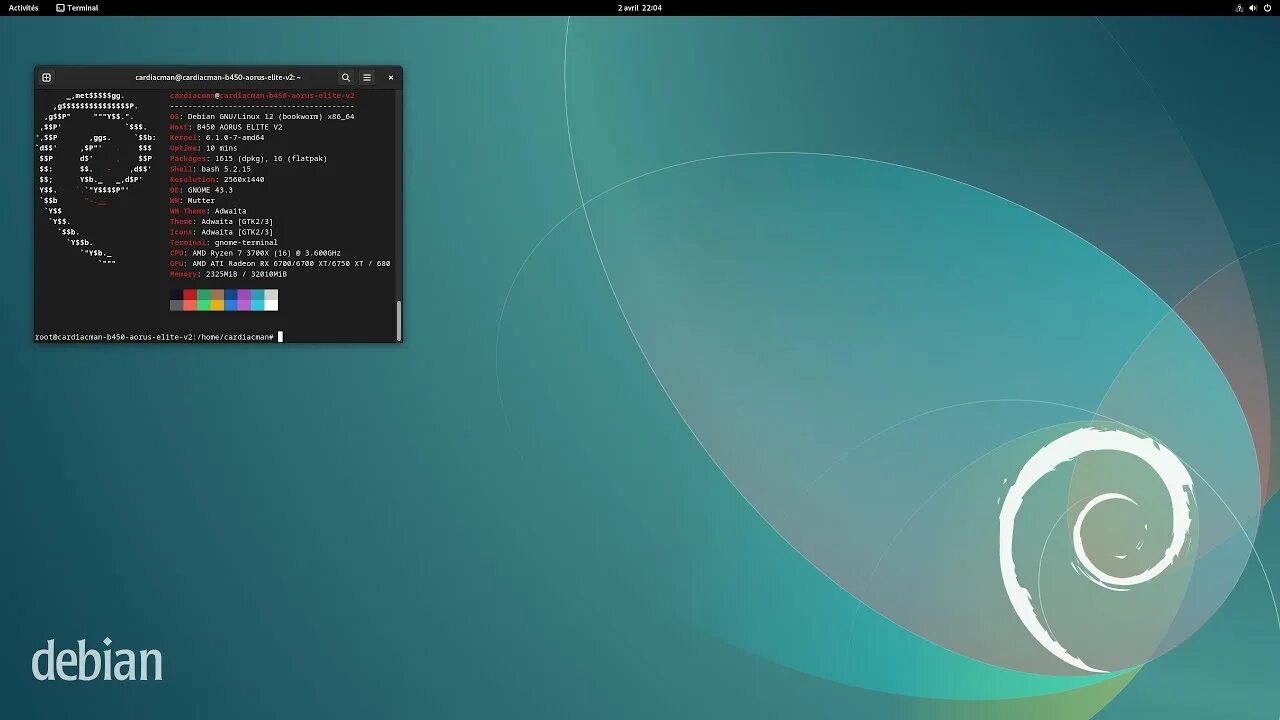Click the Icons line Adwaita [GTK2/3]

pyautogui.click(x=221, y=232)
